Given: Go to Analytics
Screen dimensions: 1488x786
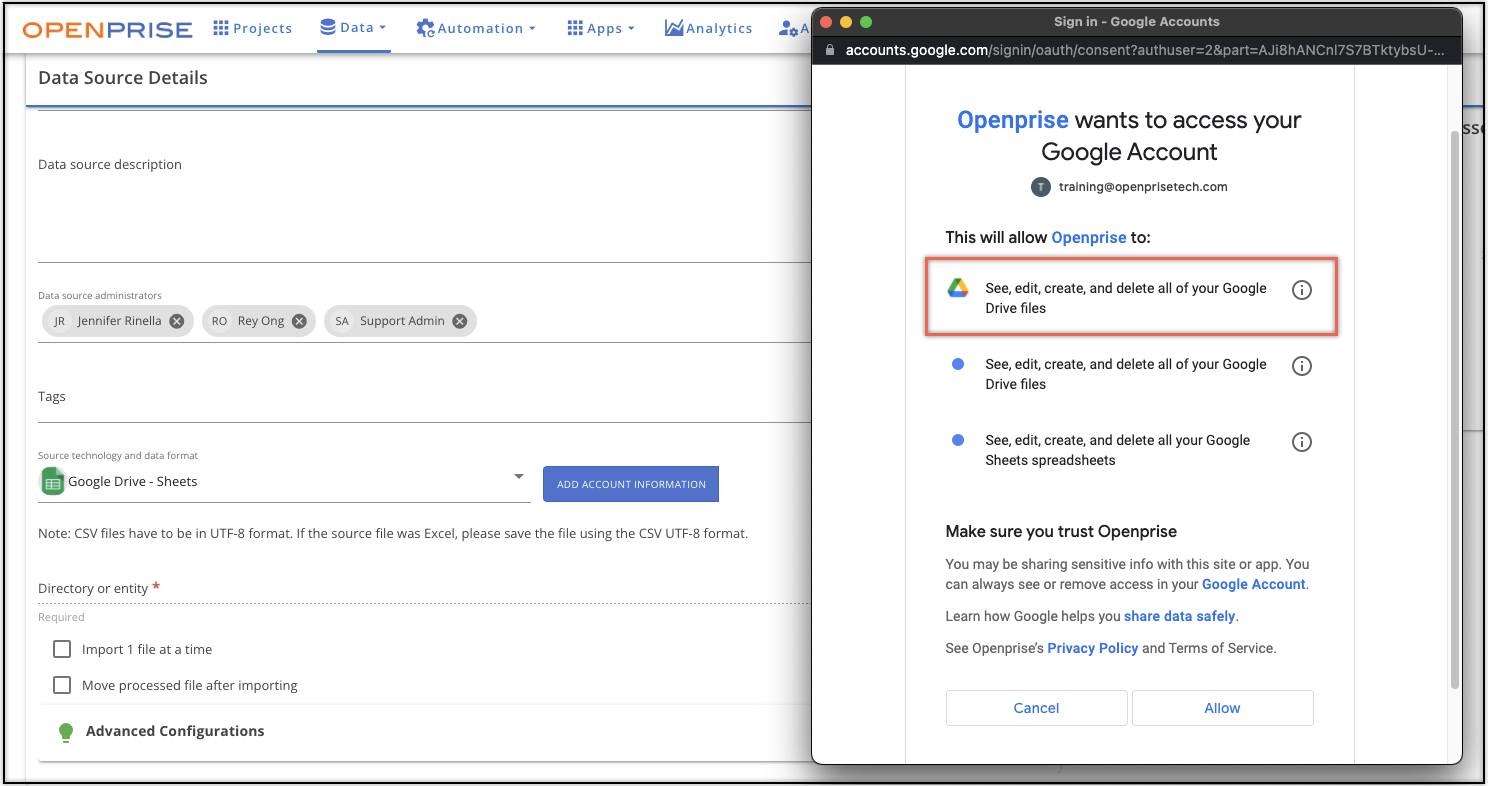Looking at the screenshot, I should click(x=708, y=28).
